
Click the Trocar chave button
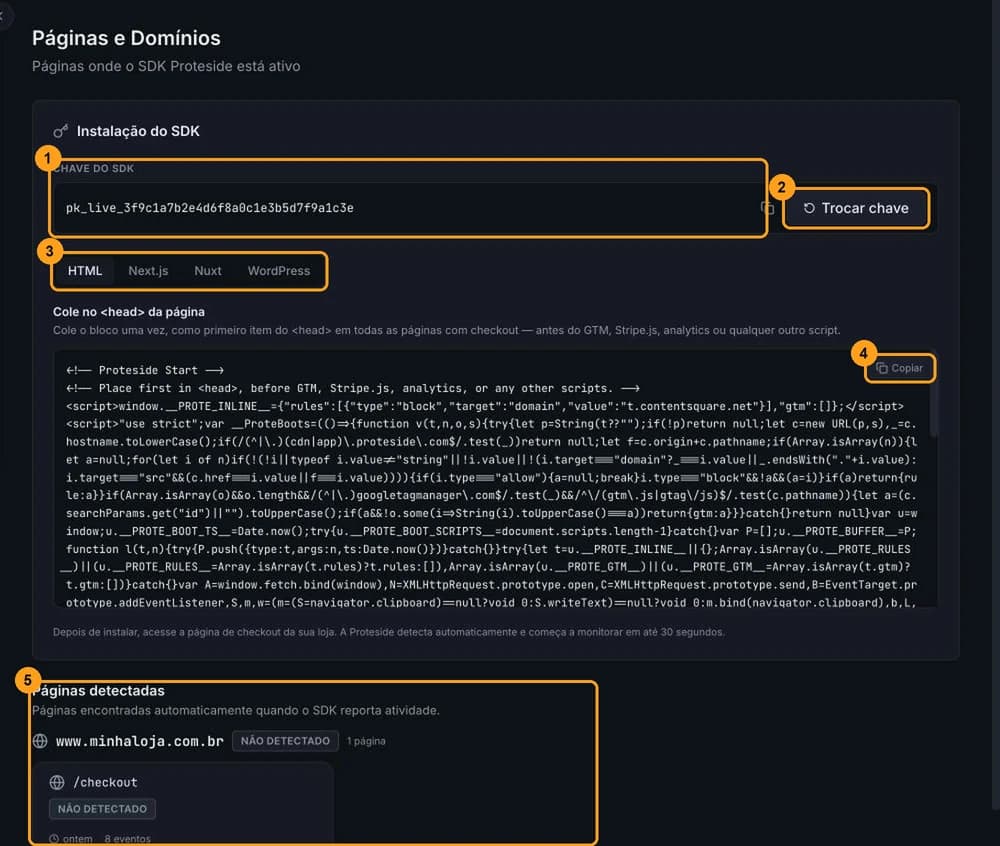click(856, 208)
